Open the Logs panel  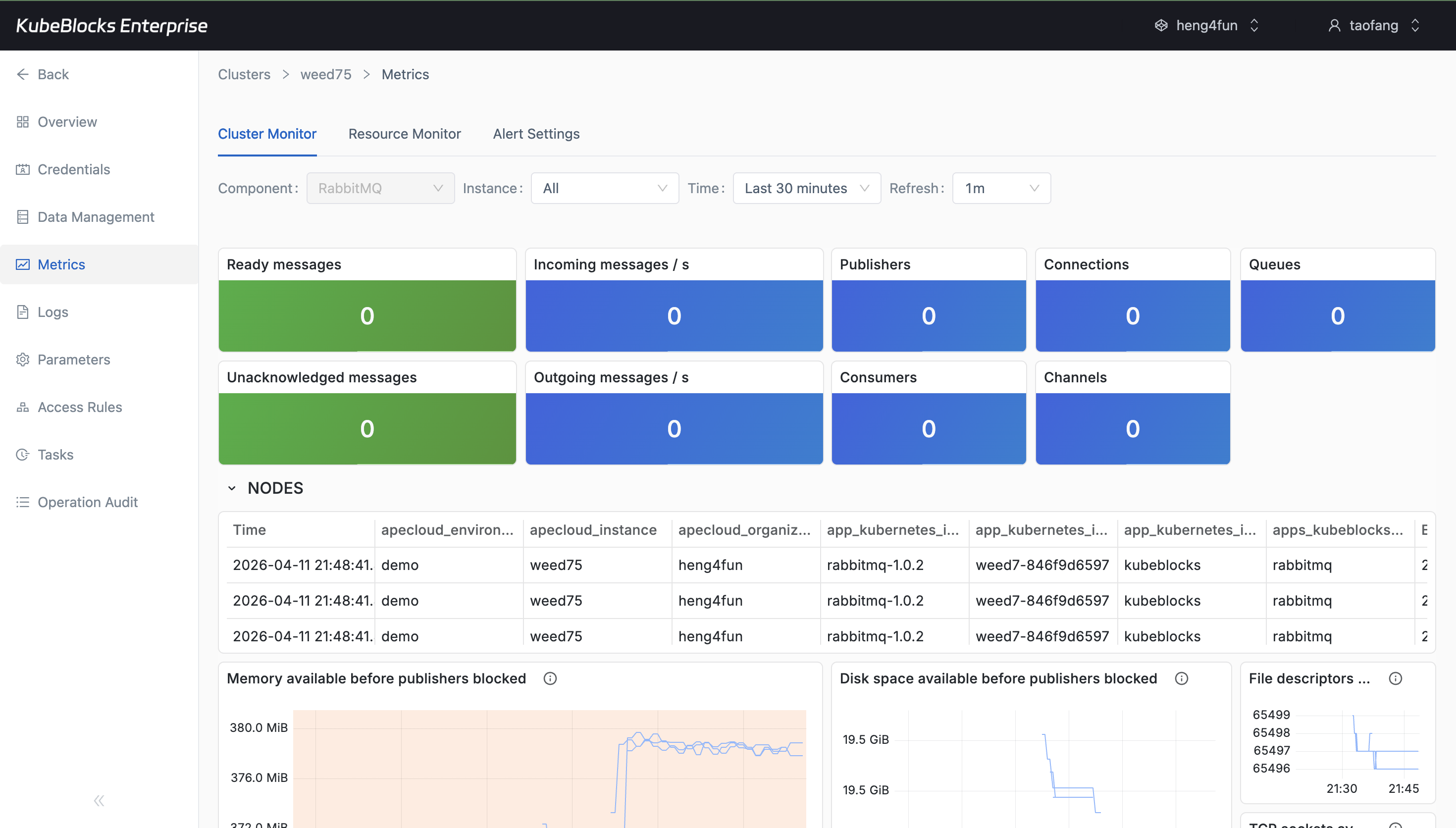coord(52,311)
